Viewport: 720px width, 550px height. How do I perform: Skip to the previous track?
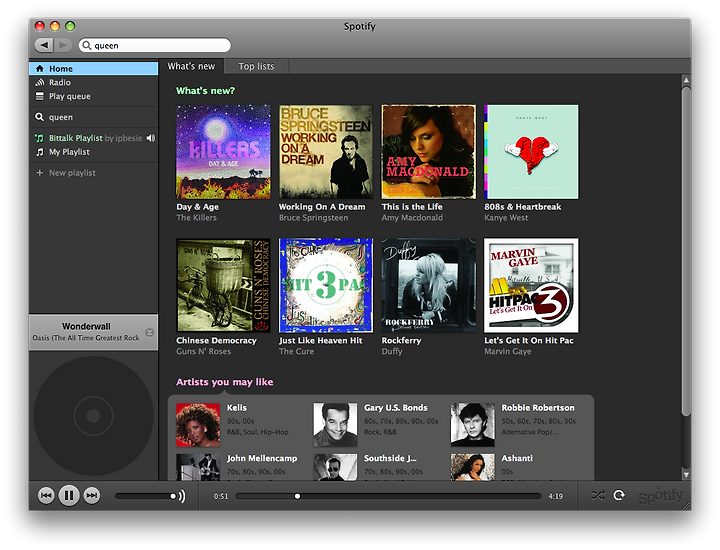coord(46,495)
